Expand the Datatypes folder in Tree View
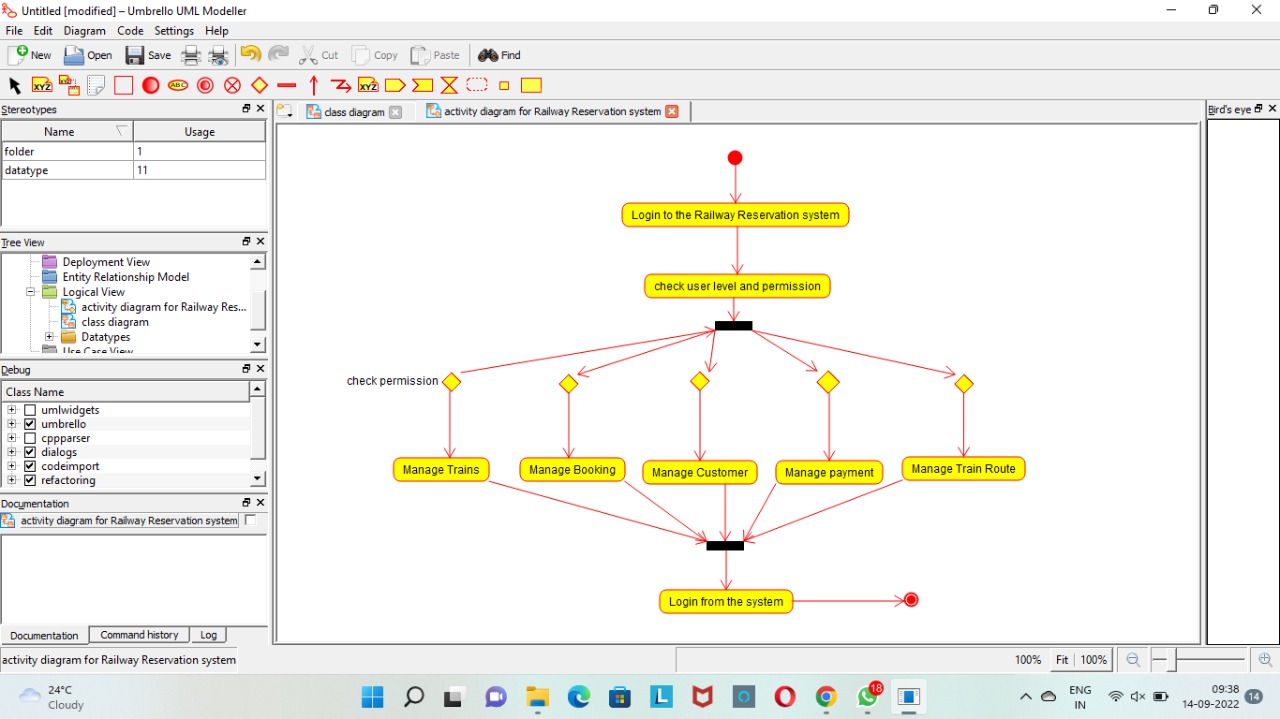This screenshot has height=719, width=1280. [48, 337]
